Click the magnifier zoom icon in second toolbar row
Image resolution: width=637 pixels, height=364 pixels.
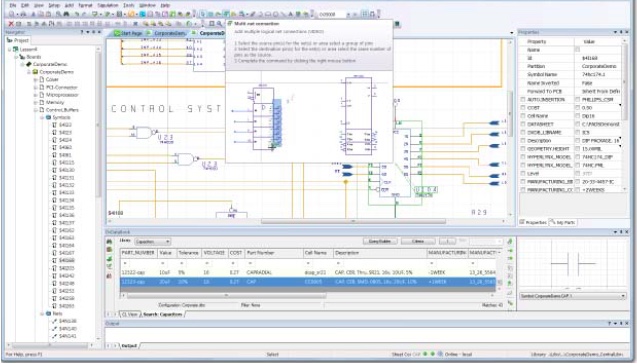(x=219, y=24)
